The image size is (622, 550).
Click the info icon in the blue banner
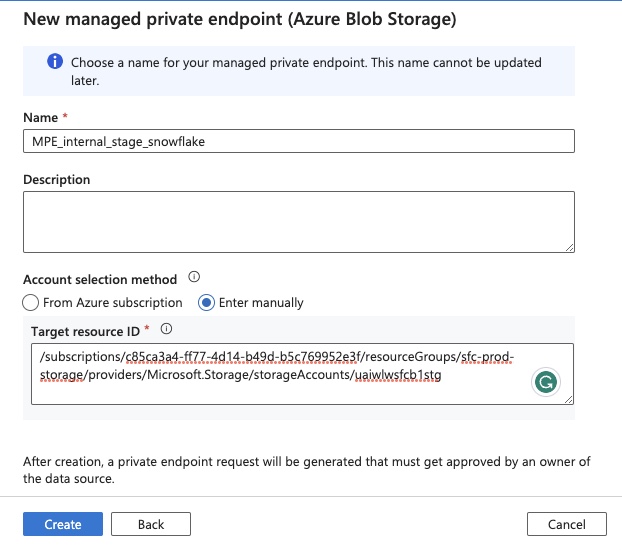click(54, 63)
